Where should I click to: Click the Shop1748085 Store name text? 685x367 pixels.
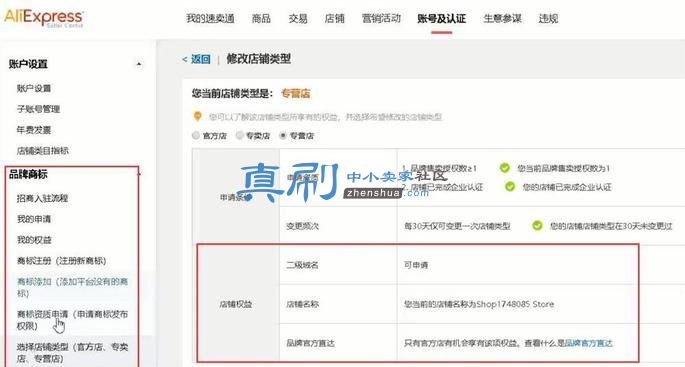(515, 304)
